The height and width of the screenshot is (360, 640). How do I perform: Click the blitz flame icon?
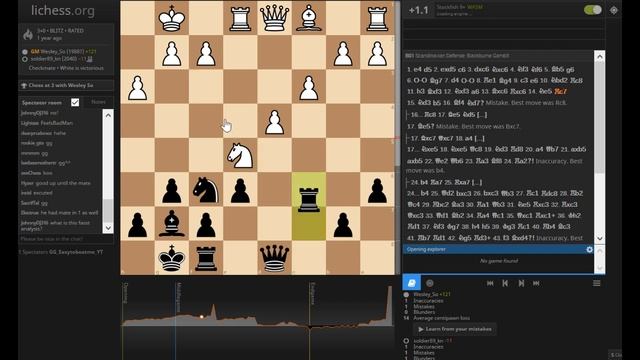[28, 34]
